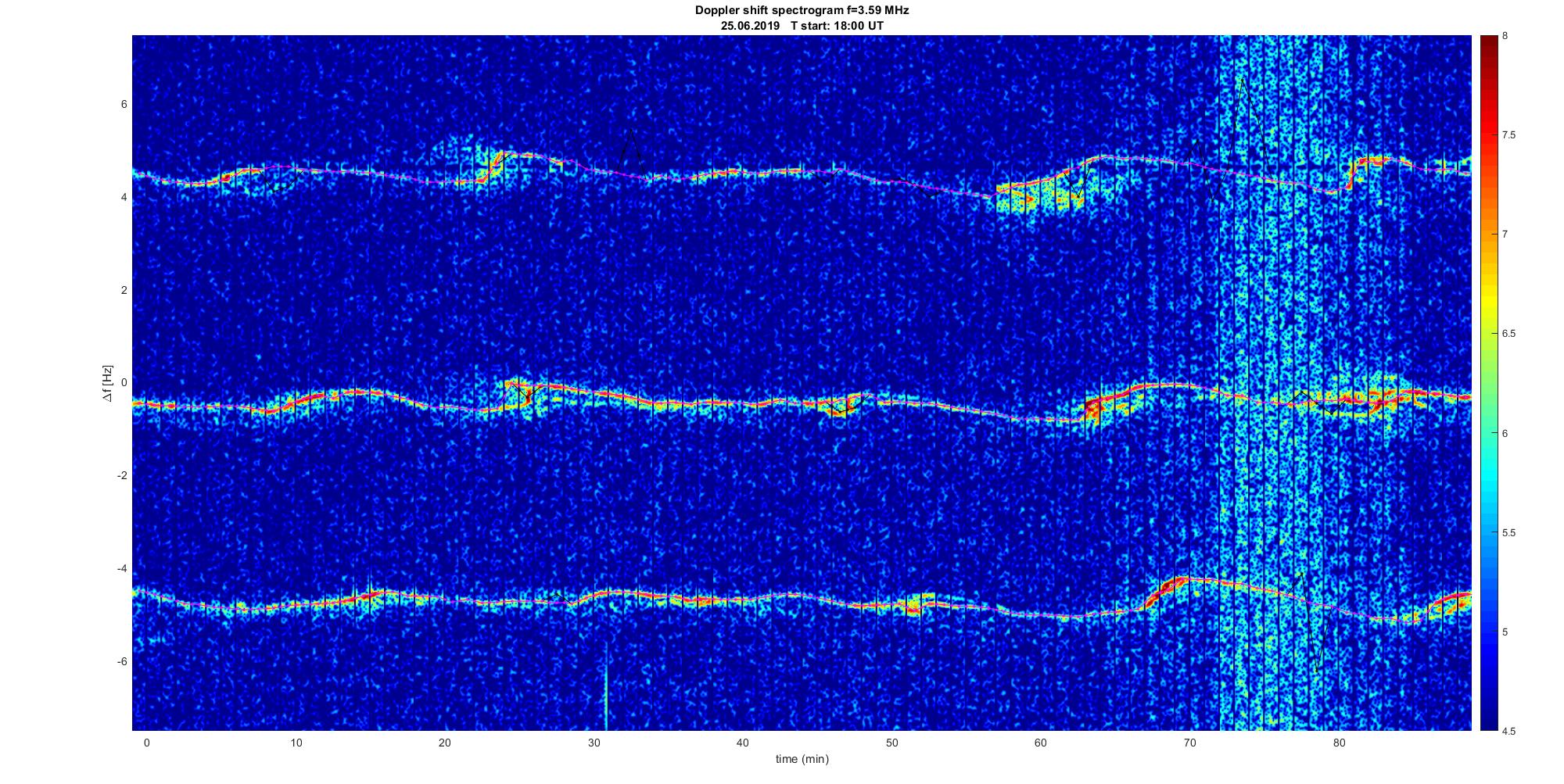The image size is (1564, 784).
Task: Click colorbar tick label '8'
Action: [1505, 36]
